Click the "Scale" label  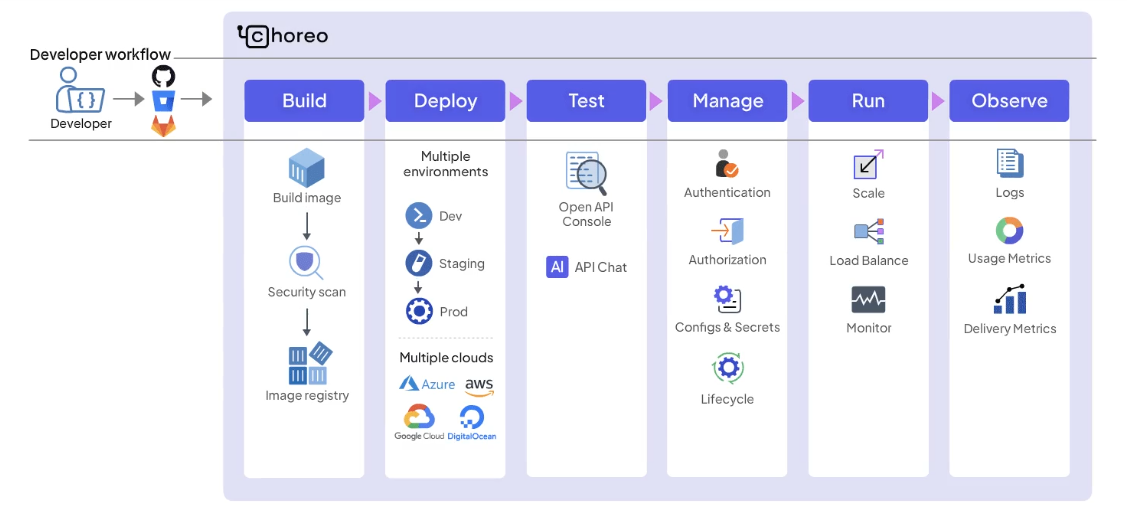click(x=868, y=193)
